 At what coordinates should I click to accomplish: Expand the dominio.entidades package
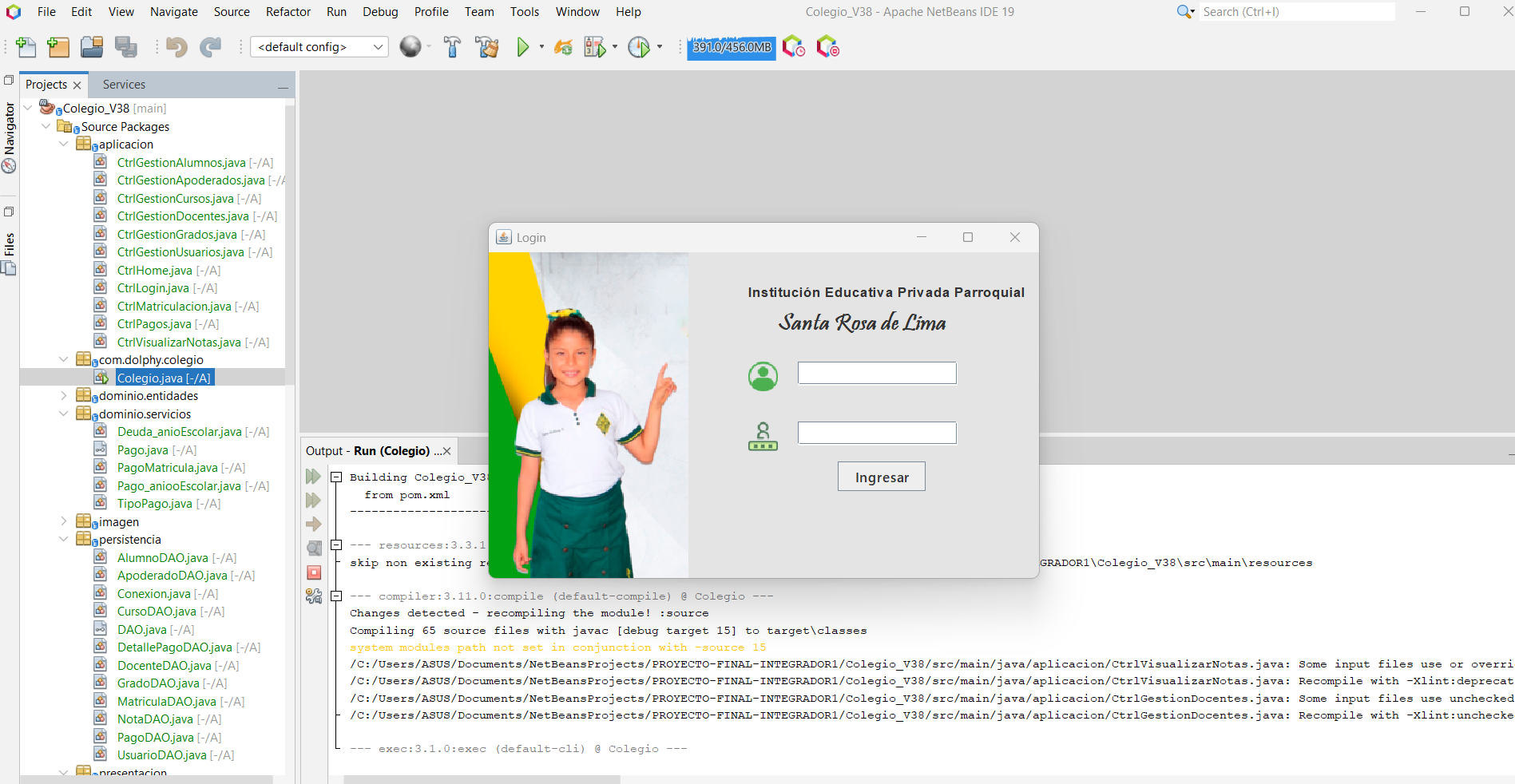tap(64, 396)
